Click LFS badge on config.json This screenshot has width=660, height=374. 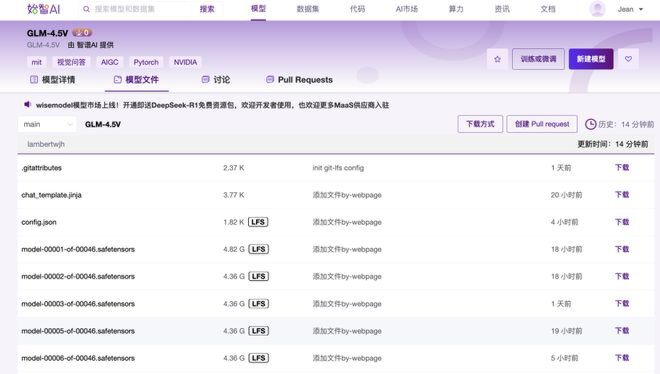[258, 222]
